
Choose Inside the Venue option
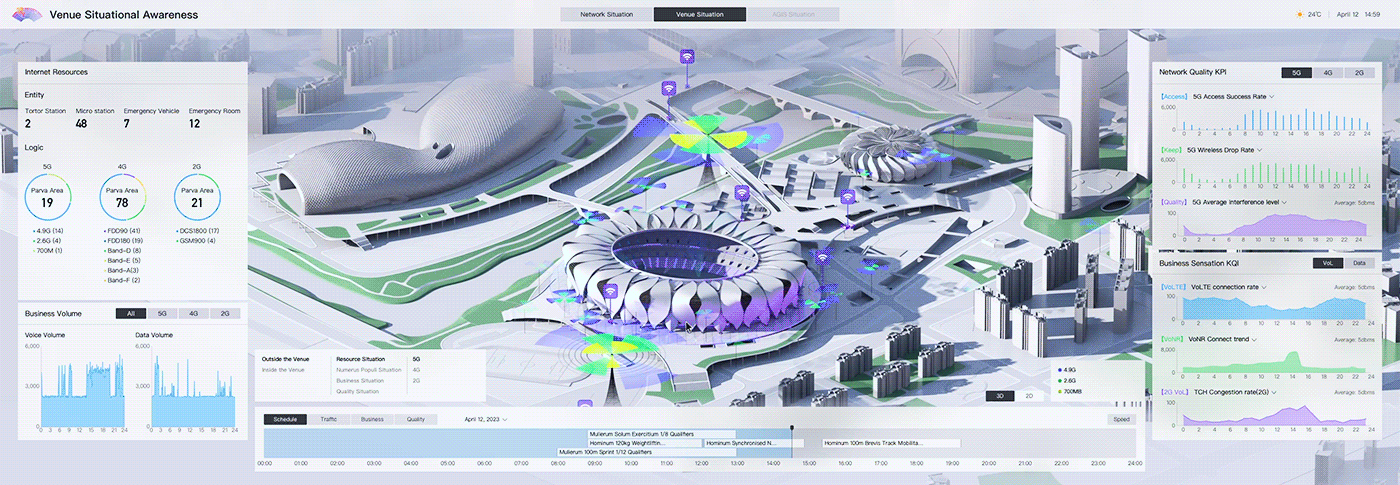pos(283,369)
